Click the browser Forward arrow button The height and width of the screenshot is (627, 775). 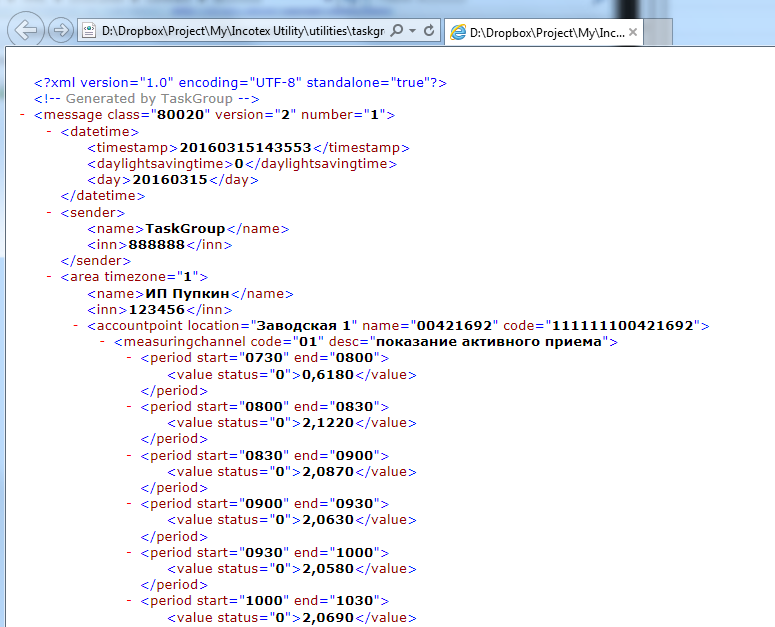pos(61,30)
